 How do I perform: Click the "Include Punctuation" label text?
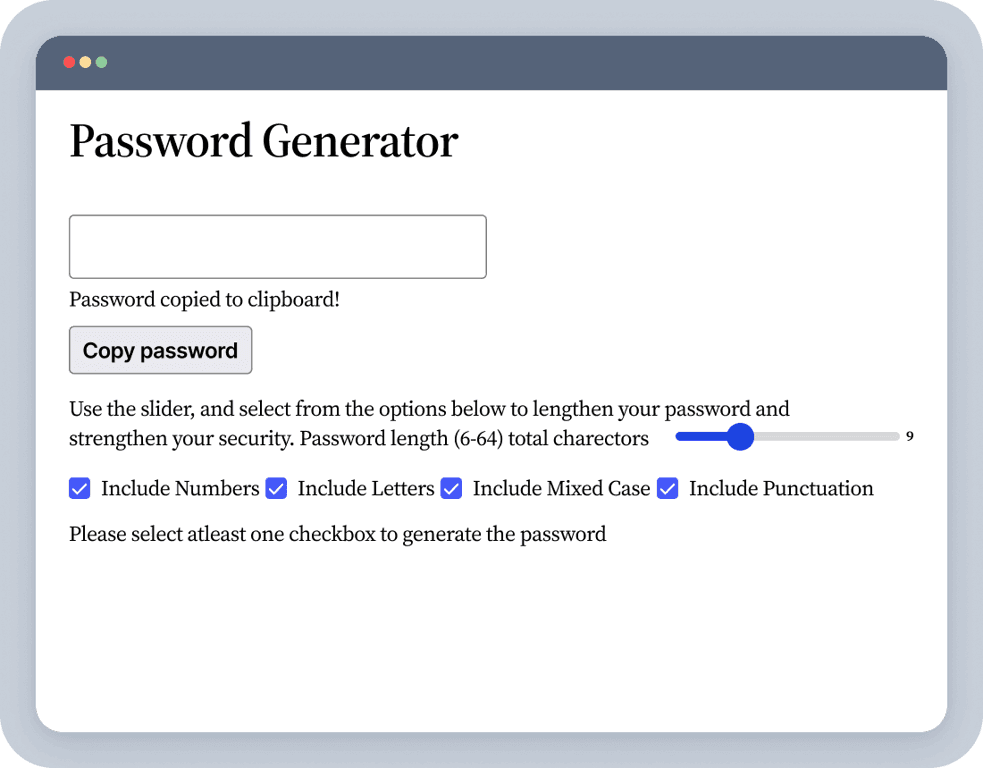(x=781, y=489)
